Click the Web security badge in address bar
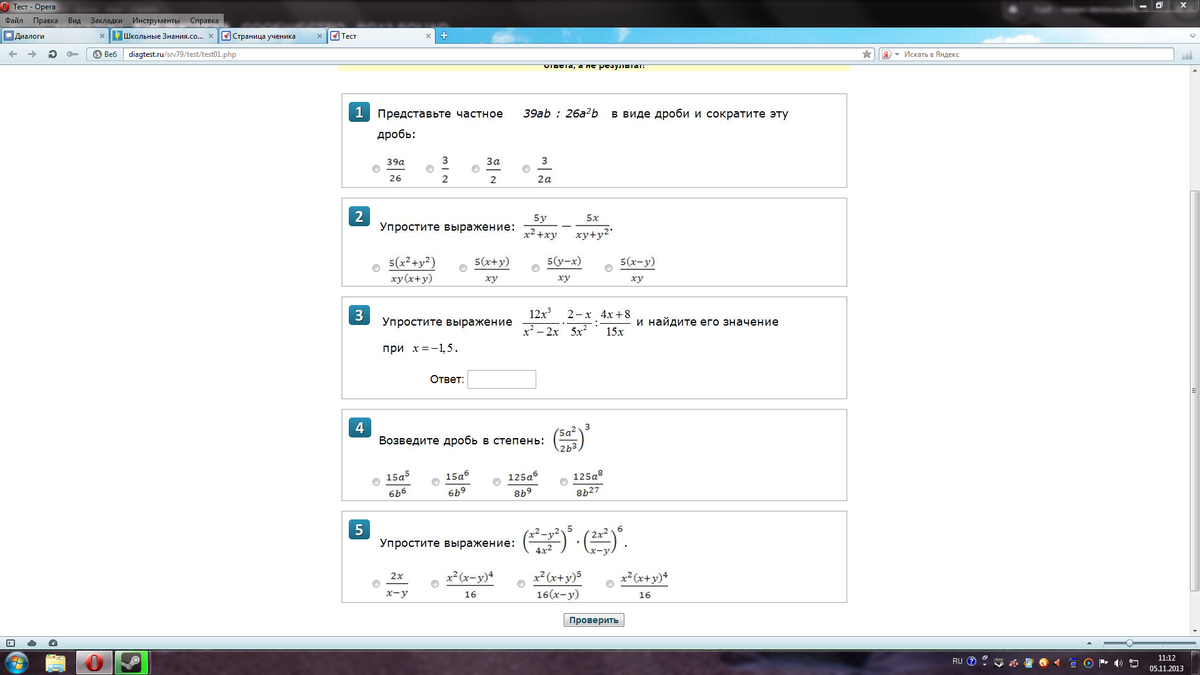 click(x=104, y=54)
